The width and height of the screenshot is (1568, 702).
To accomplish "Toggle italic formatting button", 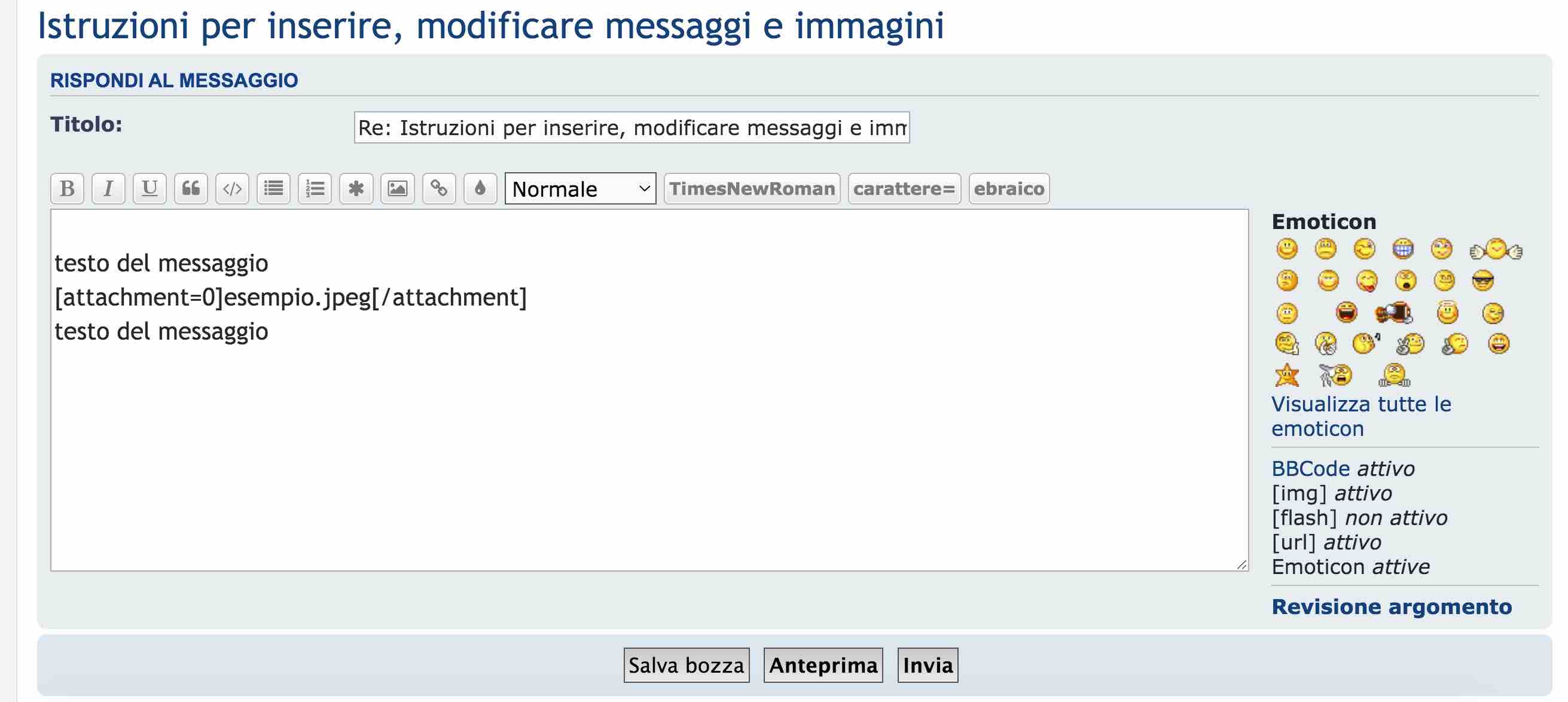I will [108, 189].
